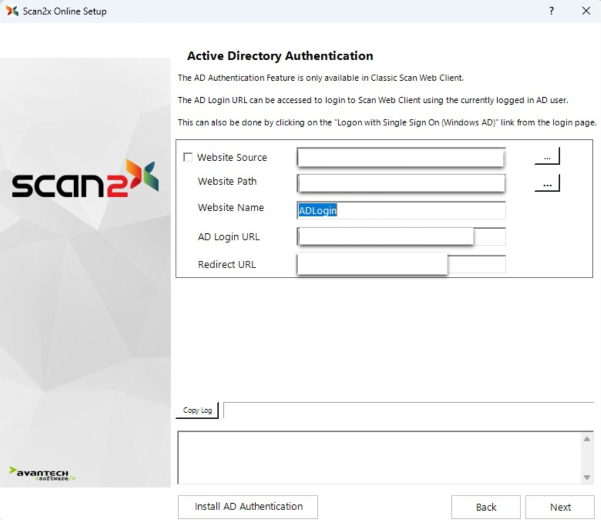Close the Scan2x Online Setup window

click(585, 11)
